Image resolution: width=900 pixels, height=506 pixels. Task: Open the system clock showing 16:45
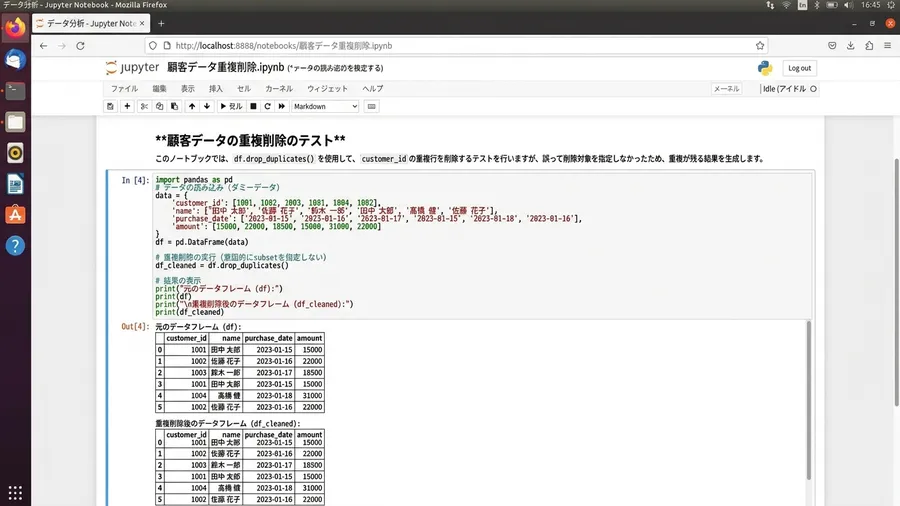pos(870,5)
